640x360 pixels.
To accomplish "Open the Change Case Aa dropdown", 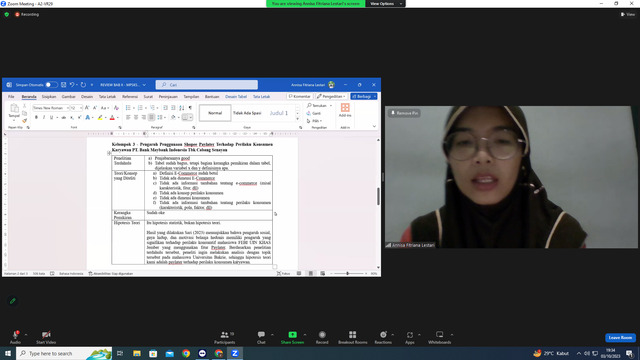I will click(104, 108).
